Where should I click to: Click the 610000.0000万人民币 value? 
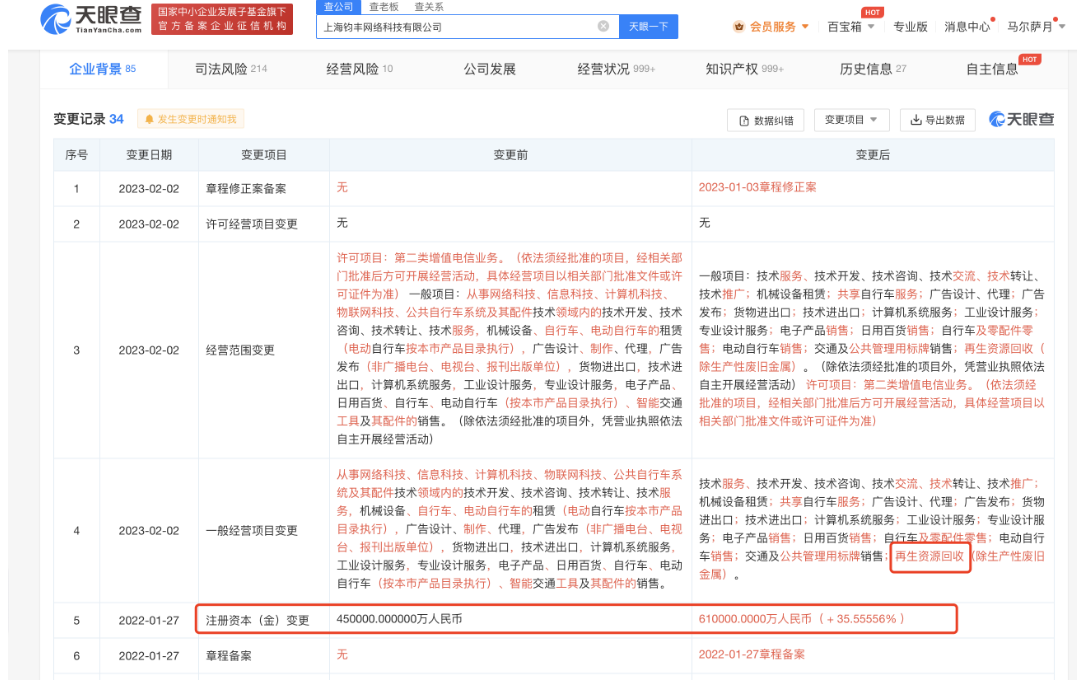[x=755, y=619]
